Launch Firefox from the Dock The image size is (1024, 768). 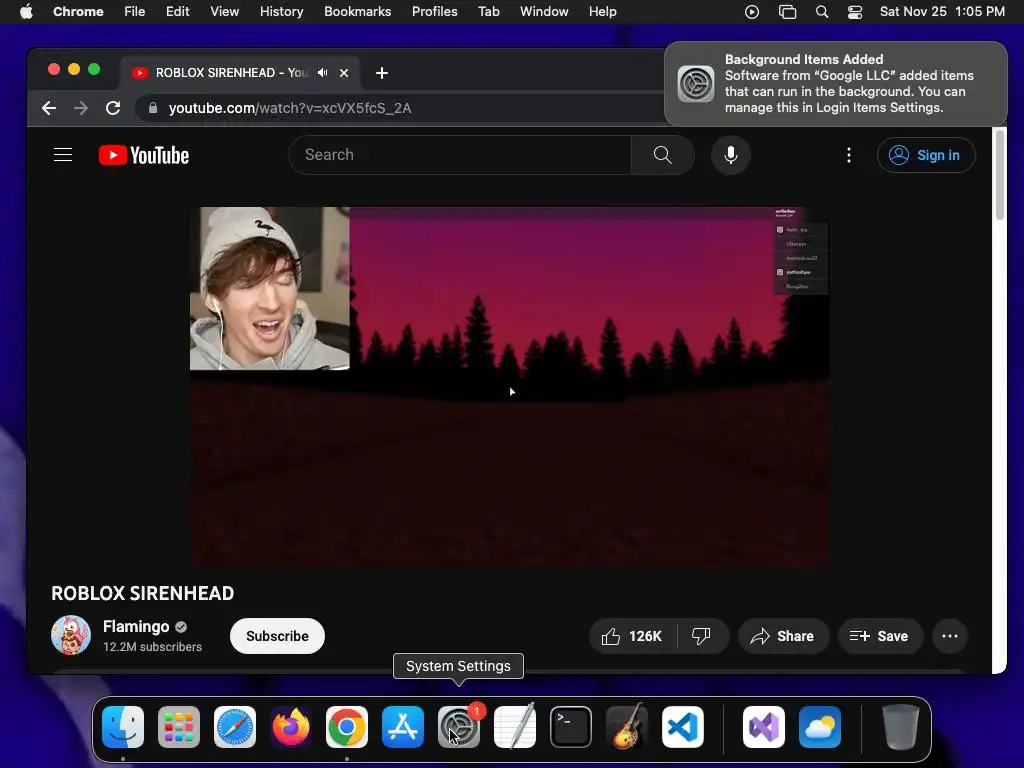[291, 727]
